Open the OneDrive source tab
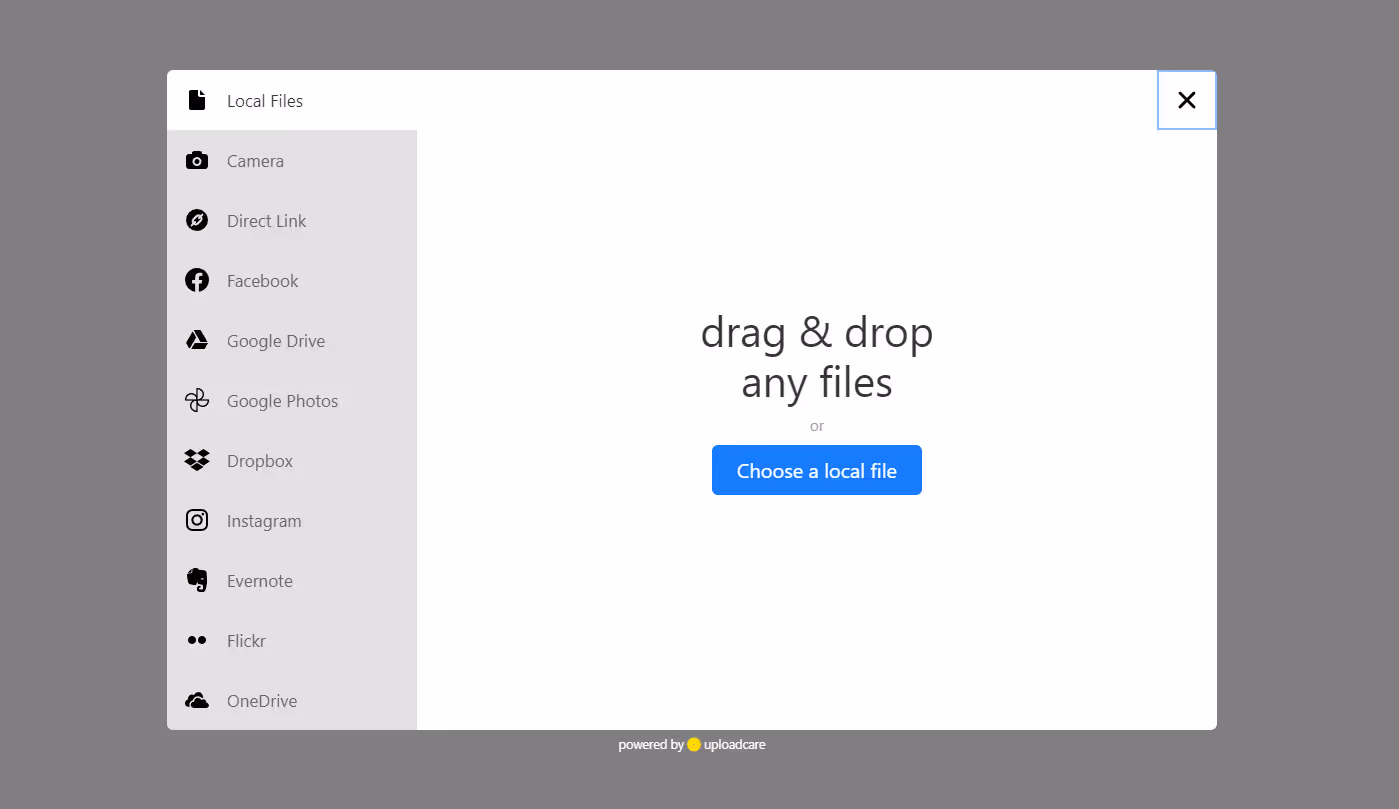The image size is (1399, 809). (x=292, y=700)
